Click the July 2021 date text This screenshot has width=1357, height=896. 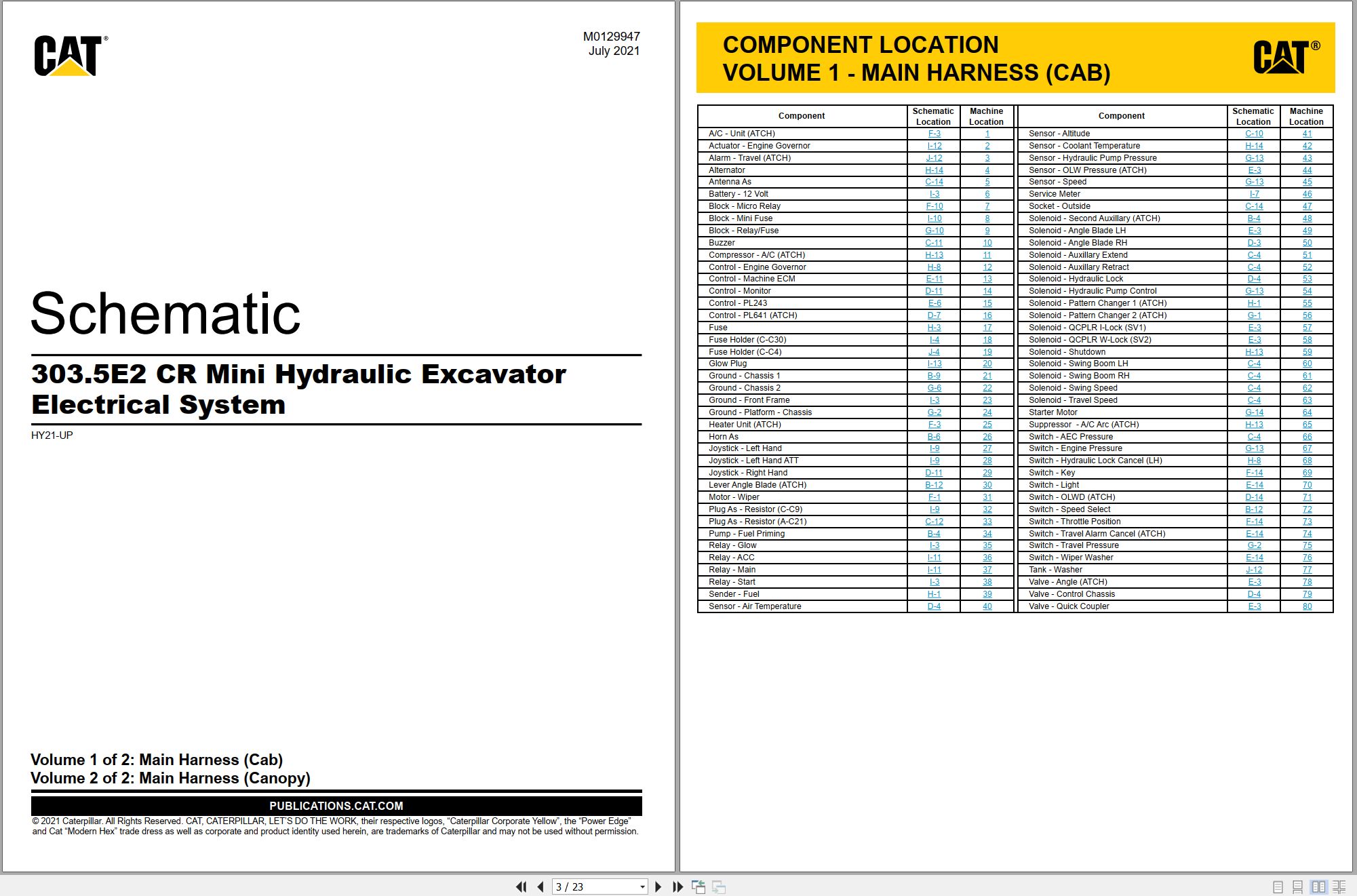click(x=614, y=51)
